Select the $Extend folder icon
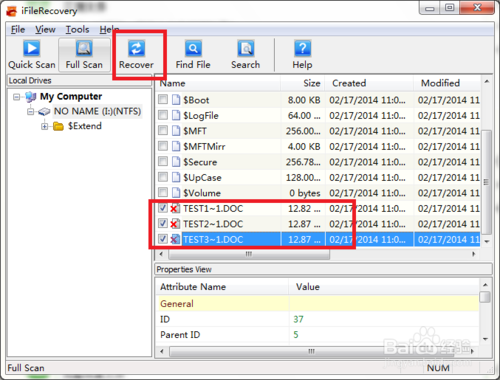 (58, 126)
